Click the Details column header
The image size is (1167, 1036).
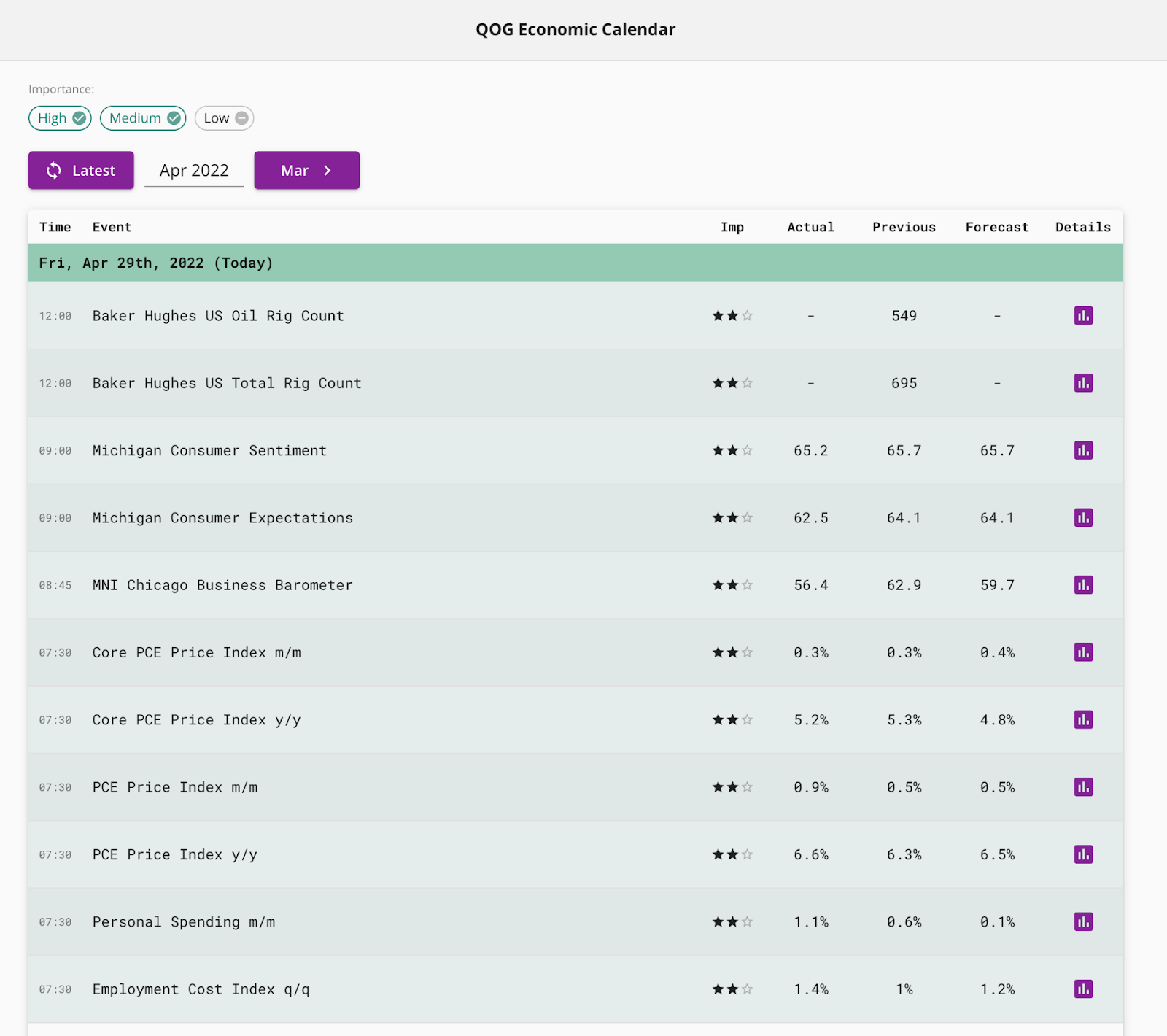1083,227
